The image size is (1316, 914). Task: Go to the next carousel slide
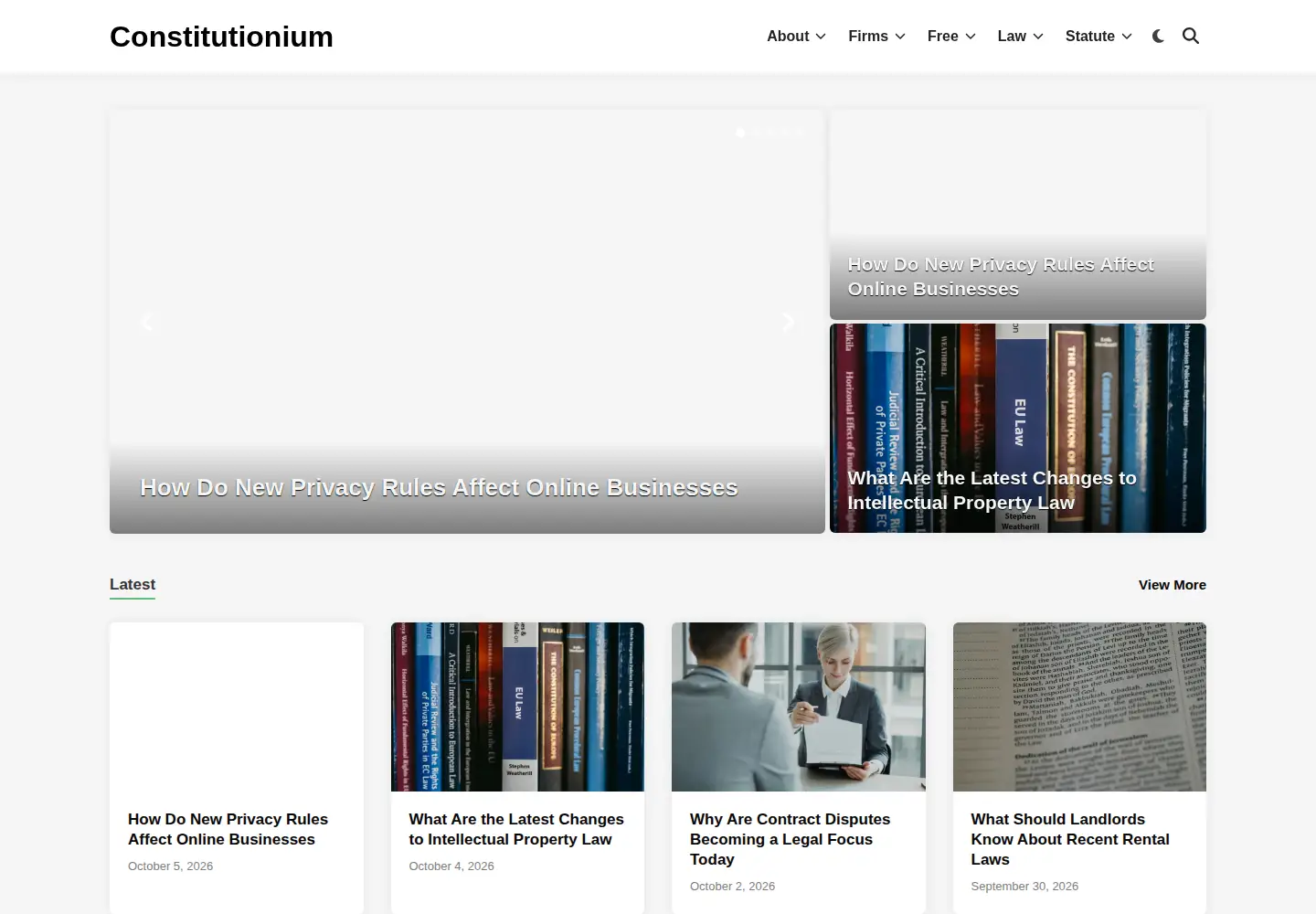[x=789, y=322]
